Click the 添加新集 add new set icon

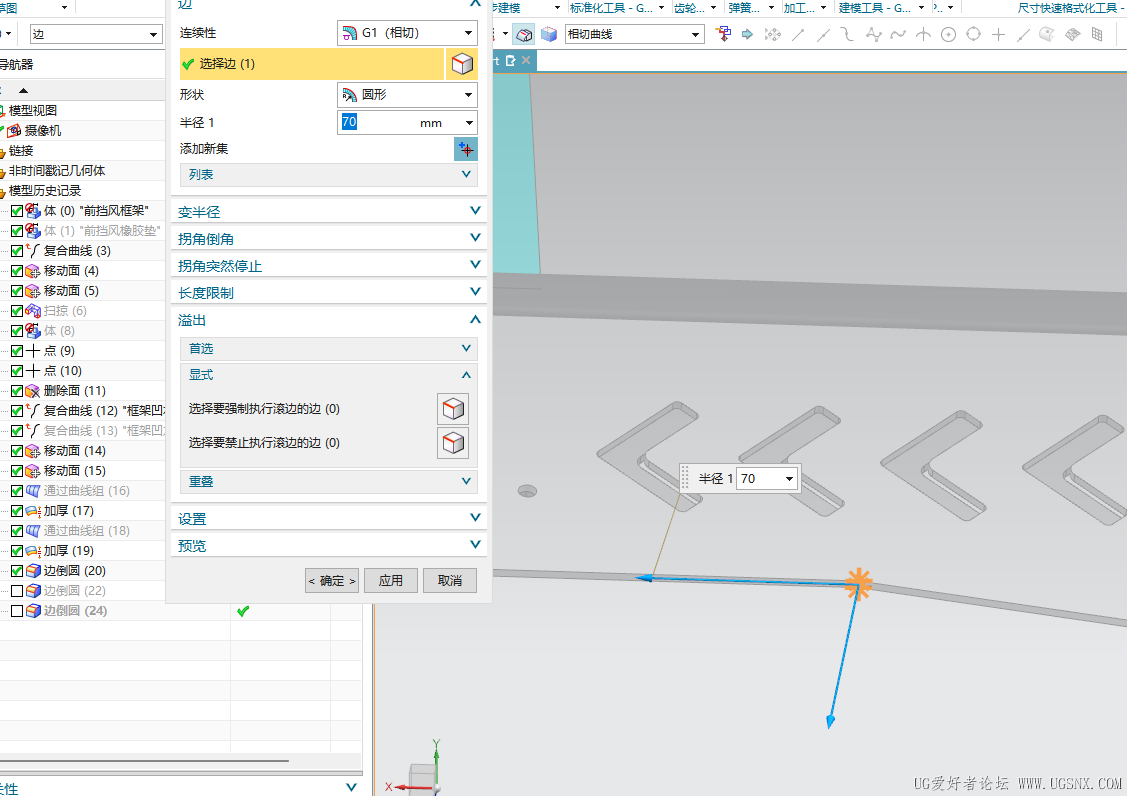click(x=465, y=149)
